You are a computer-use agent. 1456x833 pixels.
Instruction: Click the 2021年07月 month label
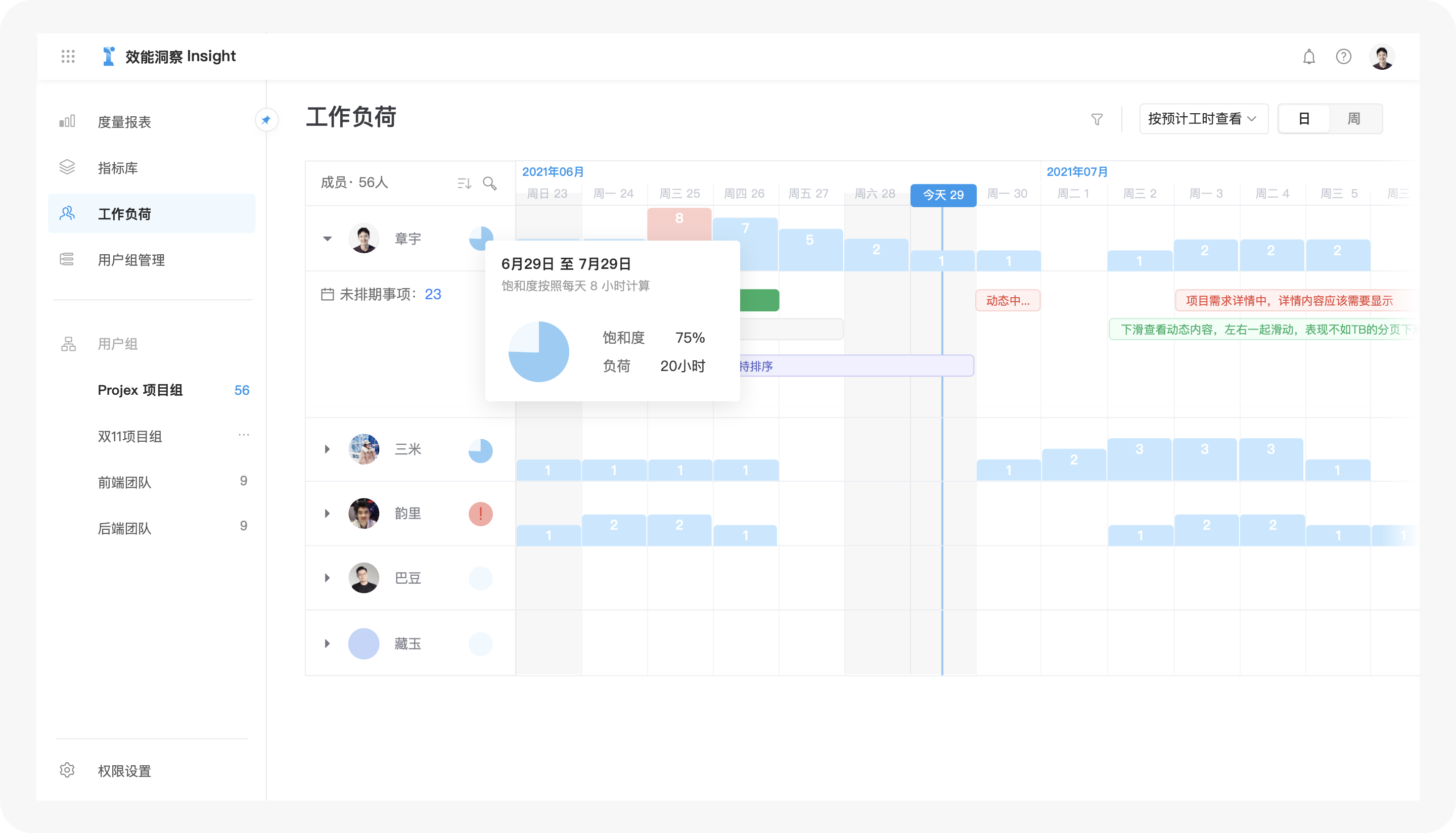point(1077,172)
